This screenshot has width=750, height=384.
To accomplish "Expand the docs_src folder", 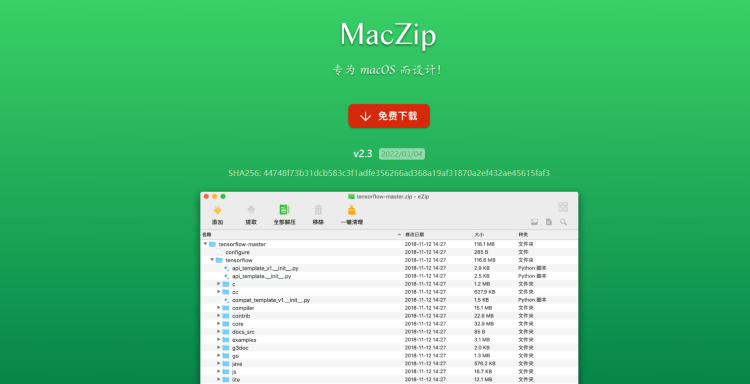I will point(219,331).
